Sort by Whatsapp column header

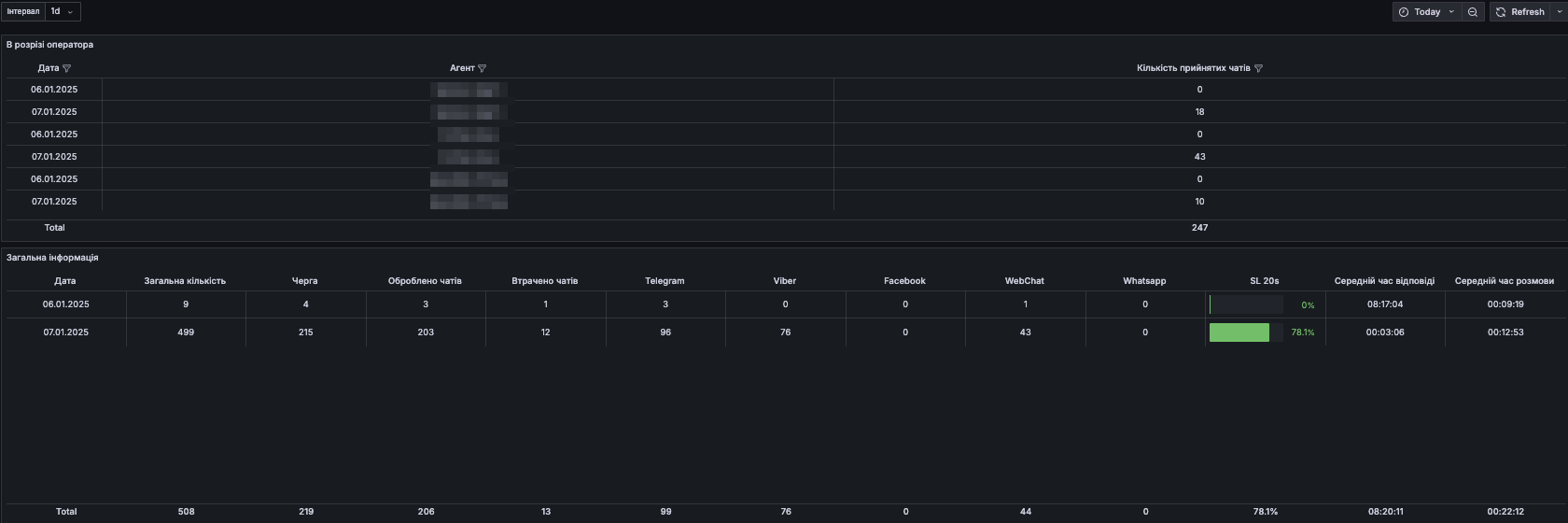[x=1144, y=281]
